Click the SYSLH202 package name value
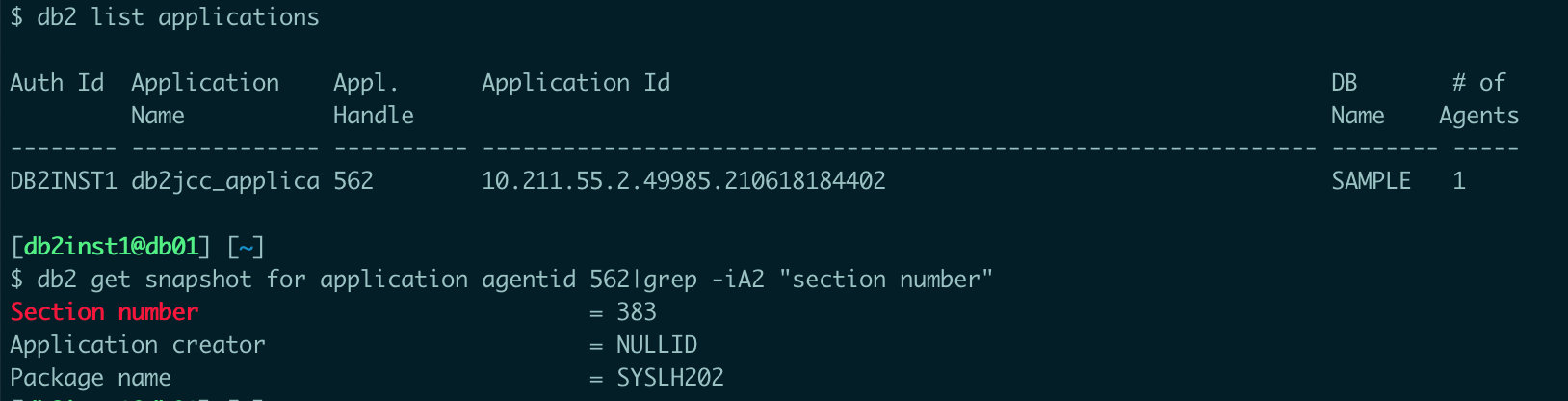1568x401 pixels. [x=670, y=378]
